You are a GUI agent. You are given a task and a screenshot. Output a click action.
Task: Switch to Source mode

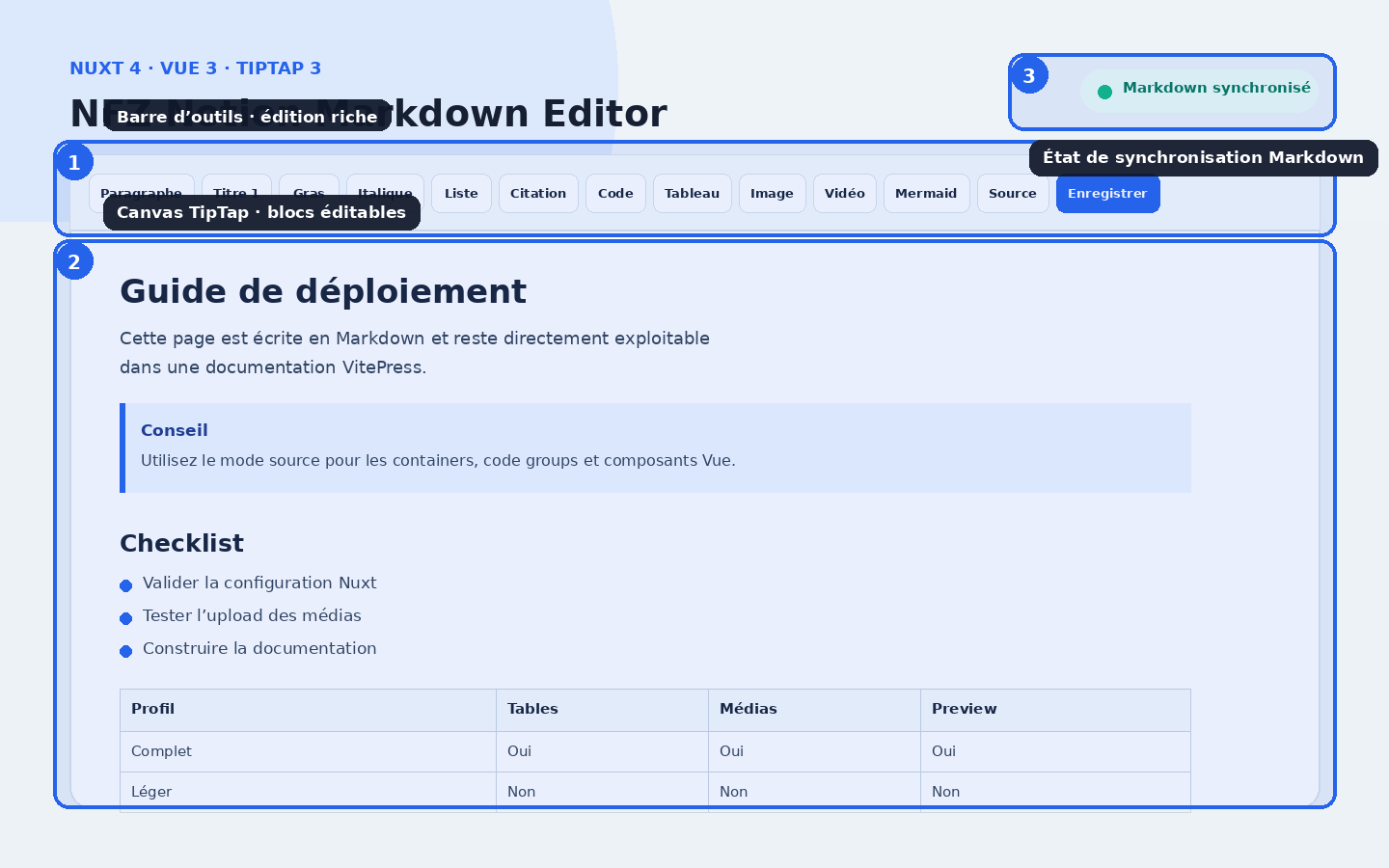1013,194
